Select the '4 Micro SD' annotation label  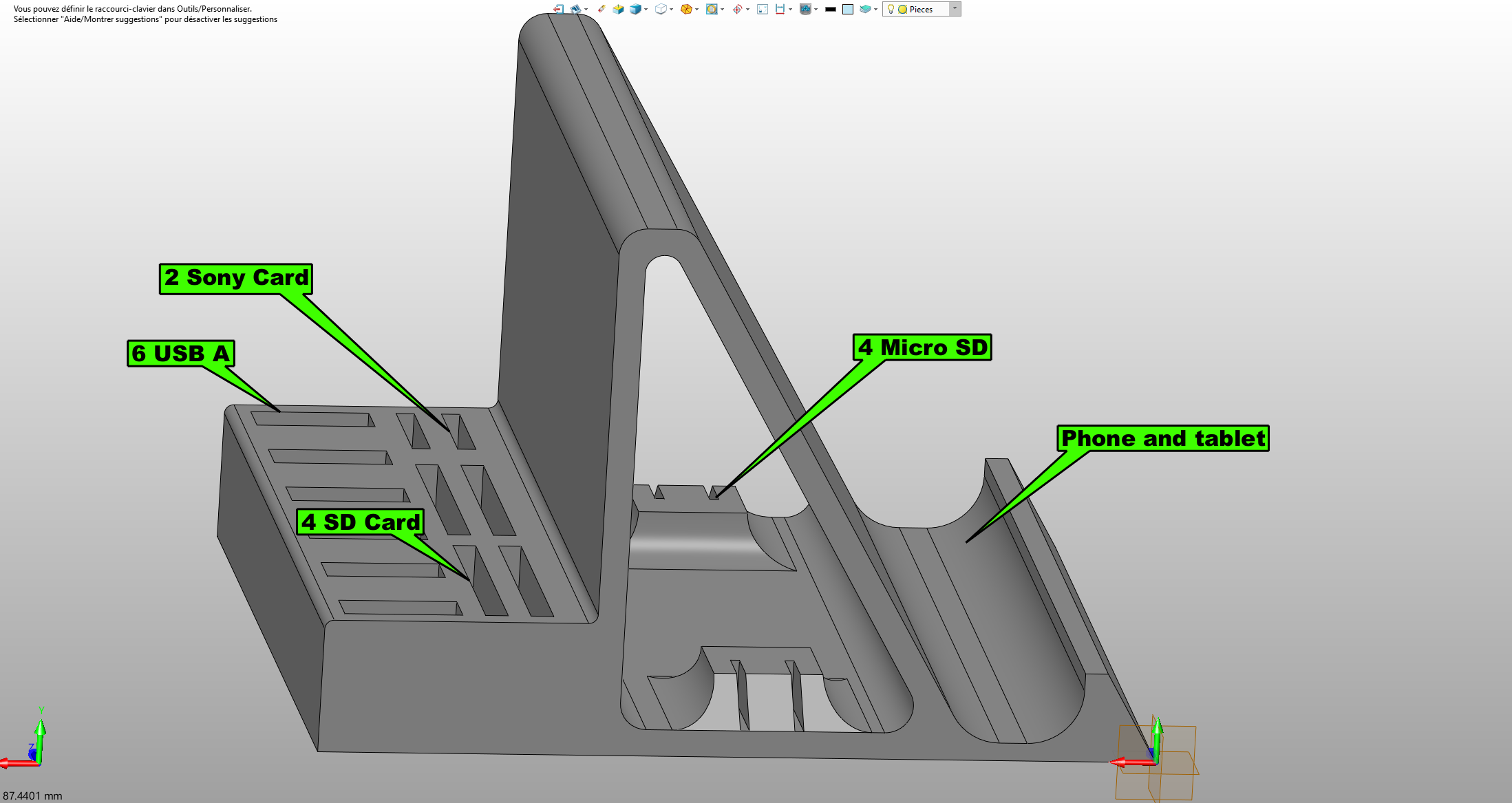(x=922, y=347)
